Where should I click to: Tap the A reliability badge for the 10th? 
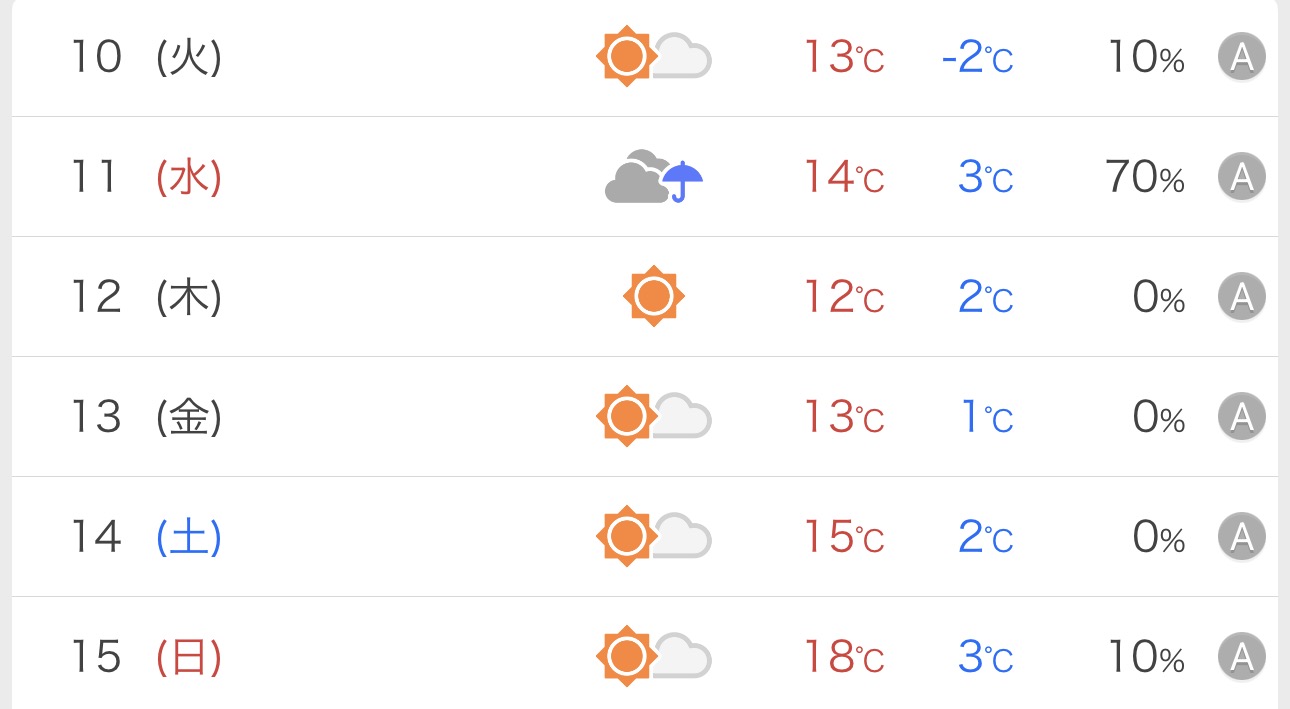[1242, 57]
